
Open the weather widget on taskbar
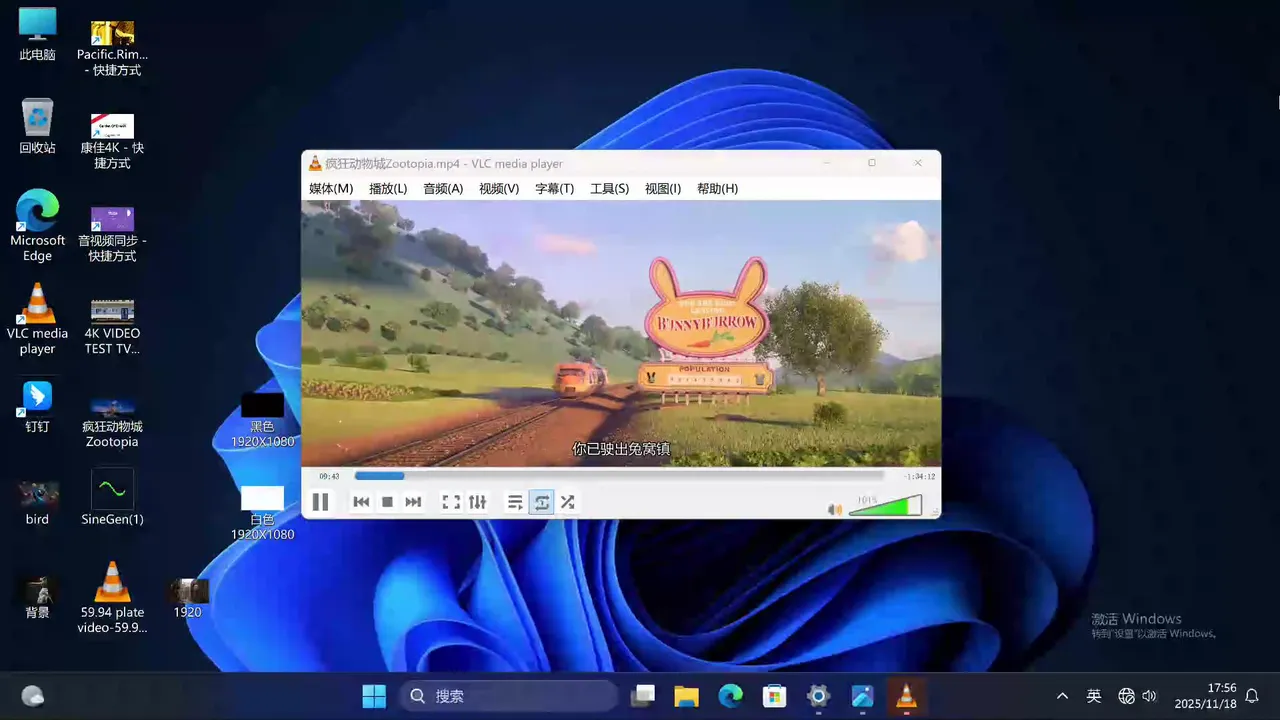tap(33, 696)
